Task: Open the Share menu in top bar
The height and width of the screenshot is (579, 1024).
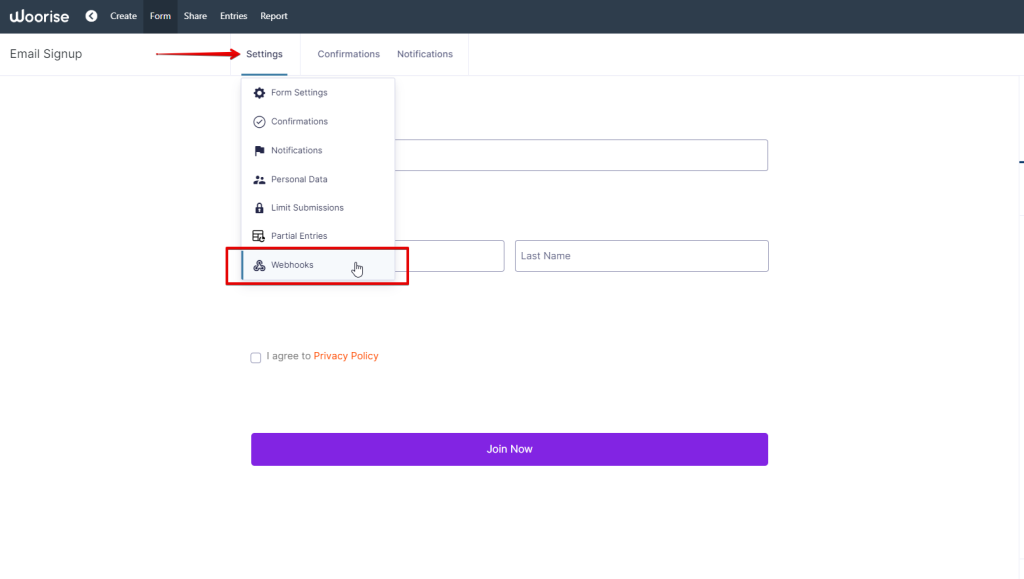Action: pos(194,16)
